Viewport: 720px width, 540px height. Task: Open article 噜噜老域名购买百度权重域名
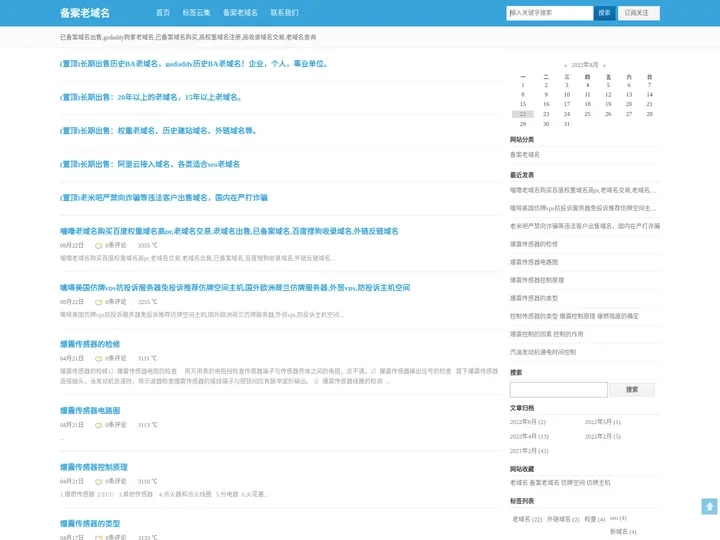tap(229, 231)
